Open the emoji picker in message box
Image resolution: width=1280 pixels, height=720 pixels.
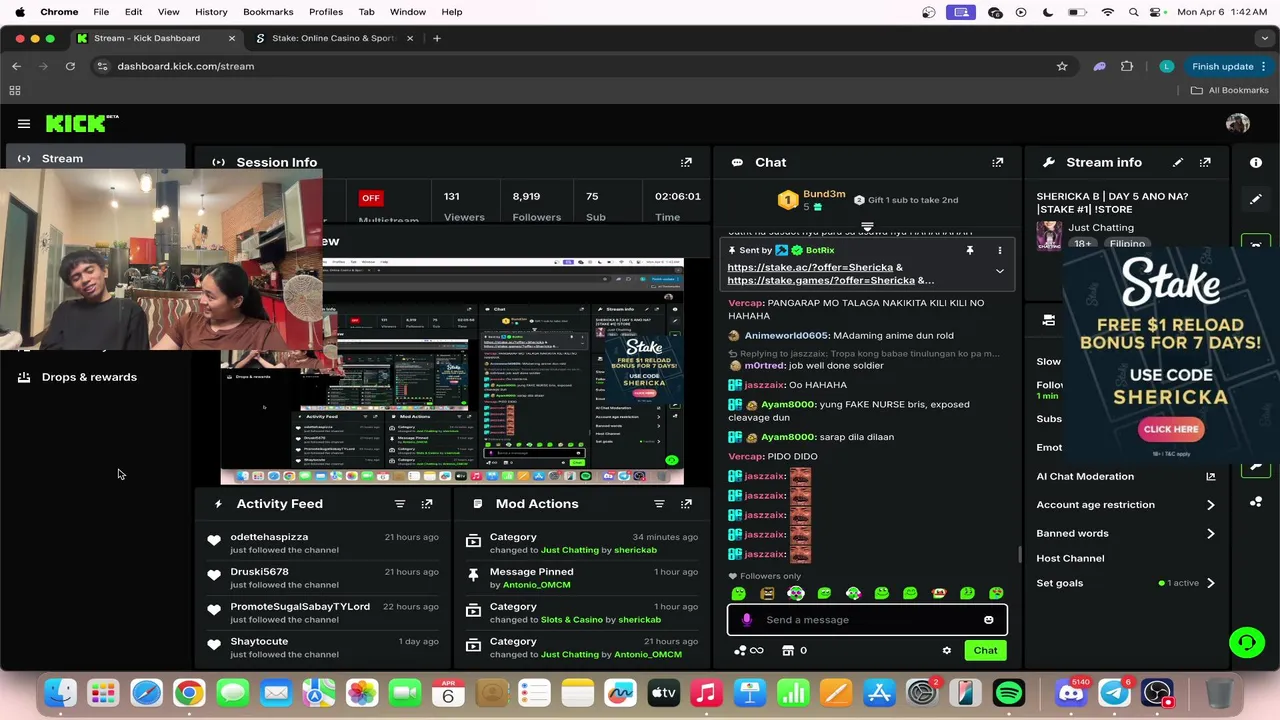[x=989, y=620]
